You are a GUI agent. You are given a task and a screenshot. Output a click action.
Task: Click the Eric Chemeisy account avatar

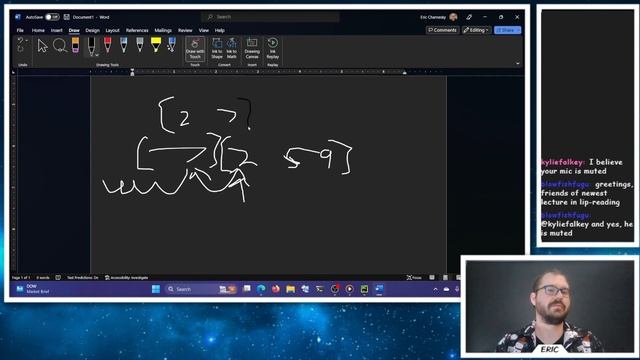453,17
